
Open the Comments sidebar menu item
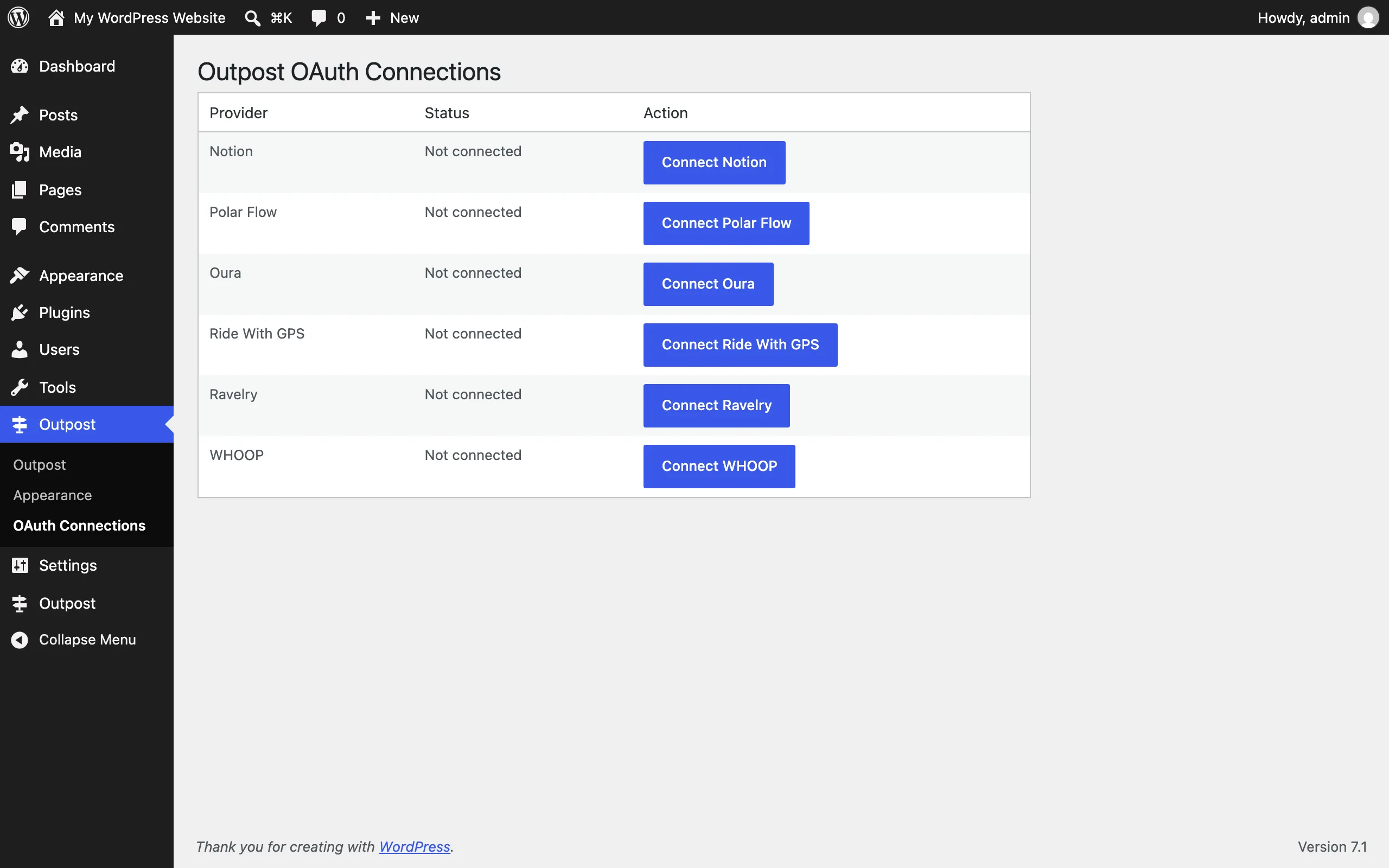click(87, 227)
